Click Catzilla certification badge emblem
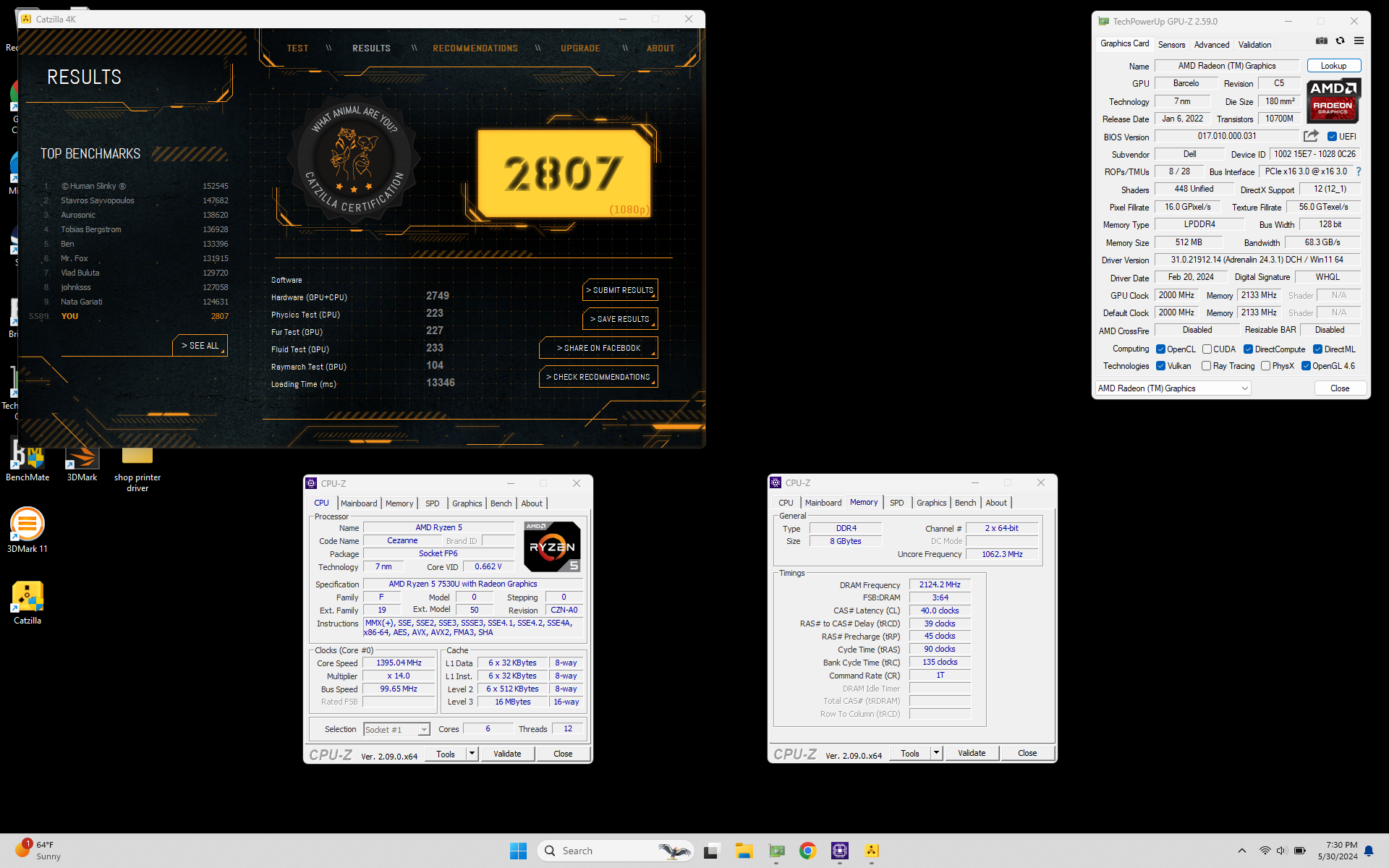 click(354, 158)
